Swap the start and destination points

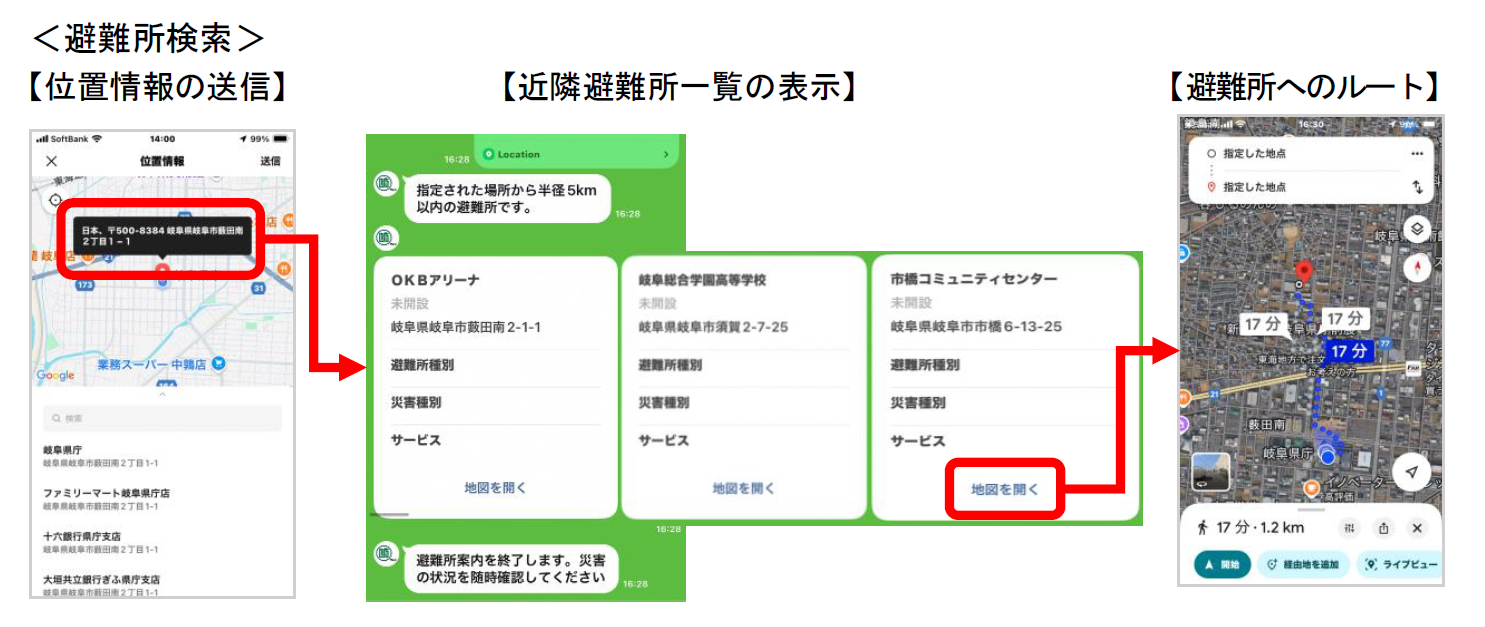(1418, 188)
